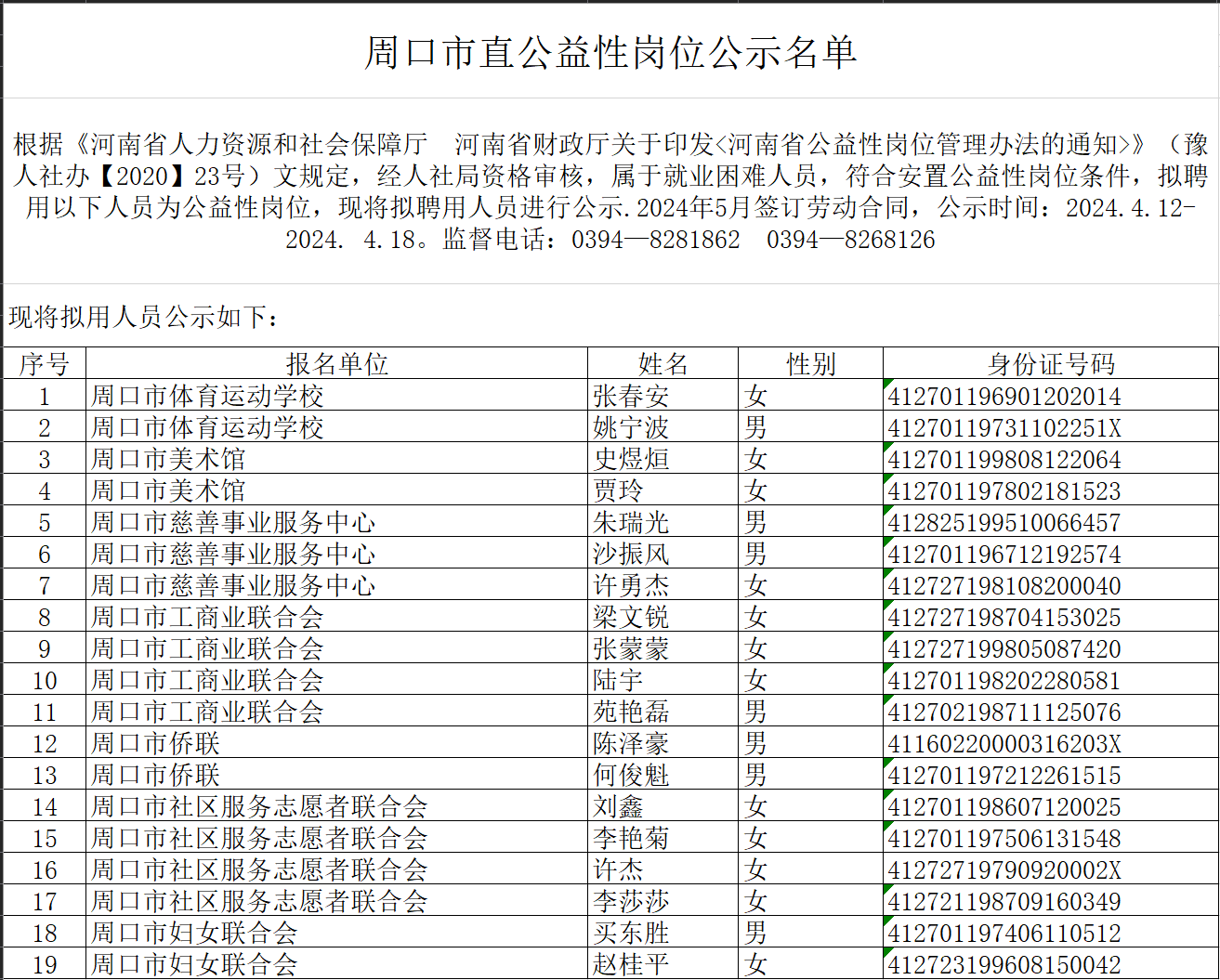This screenshot has width=1220, height=980.
Task: Click ID number 412701199808122064
Action: (1004, 460)
